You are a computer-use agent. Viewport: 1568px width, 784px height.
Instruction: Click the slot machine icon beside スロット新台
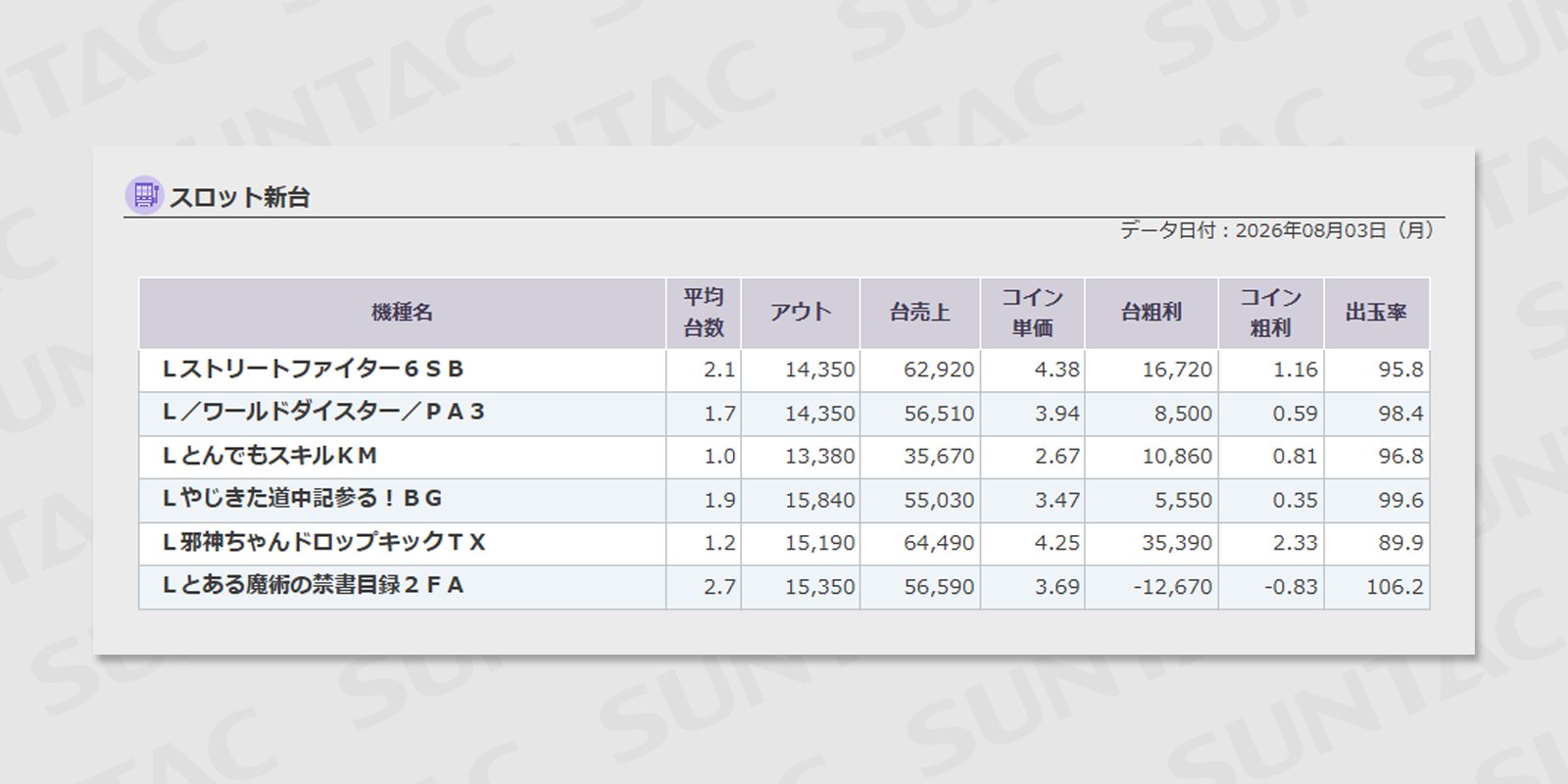click(x=144, y=196)
